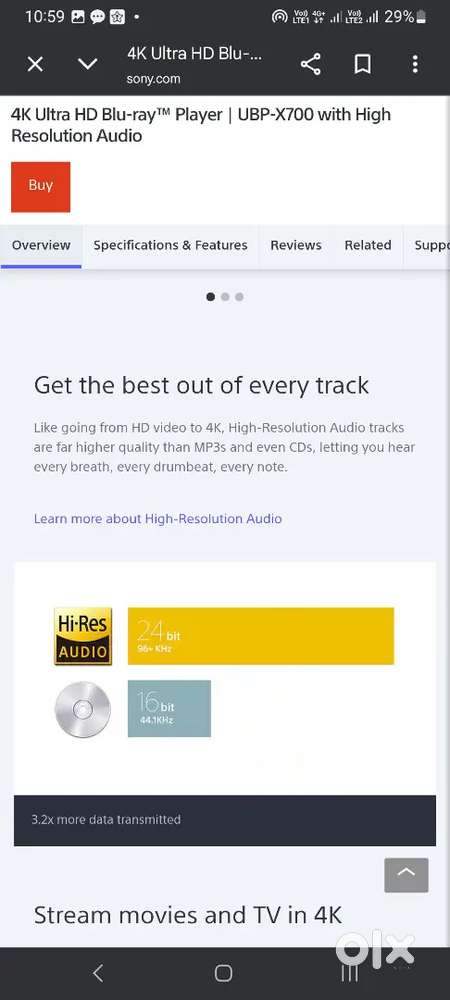Open the Reviews tab
The image size is (450, 1000).
pyautogui.click(x=296, y=246)
